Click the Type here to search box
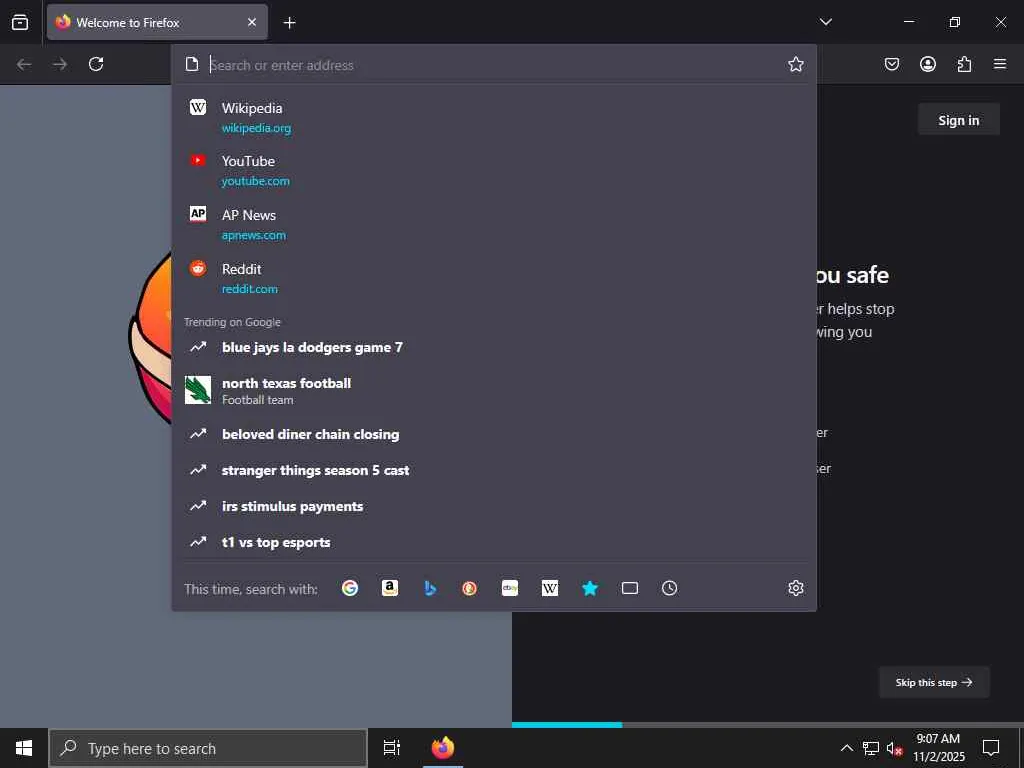The height and width of the screenshot is (768, 1024). point(208,748)
